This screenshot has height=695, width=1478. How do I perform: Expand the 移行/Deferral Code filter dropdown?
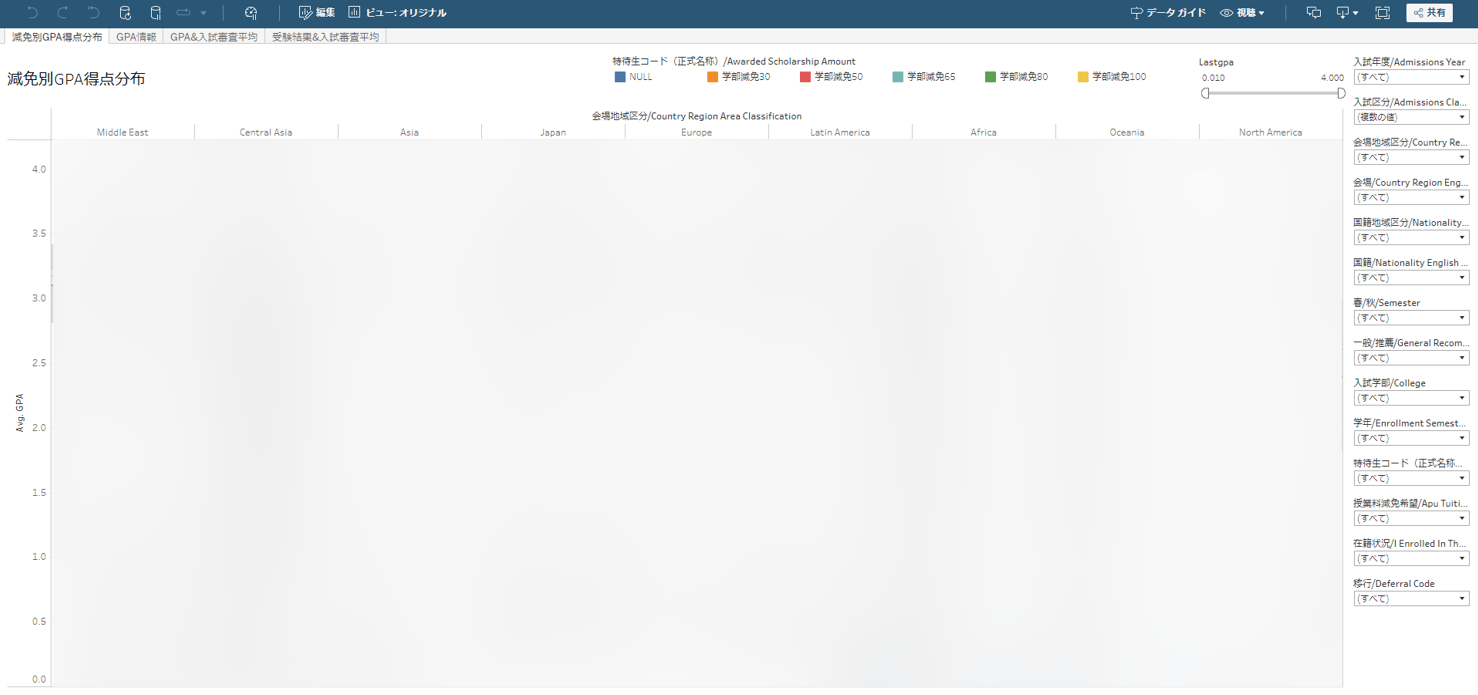pos(1410,599)
